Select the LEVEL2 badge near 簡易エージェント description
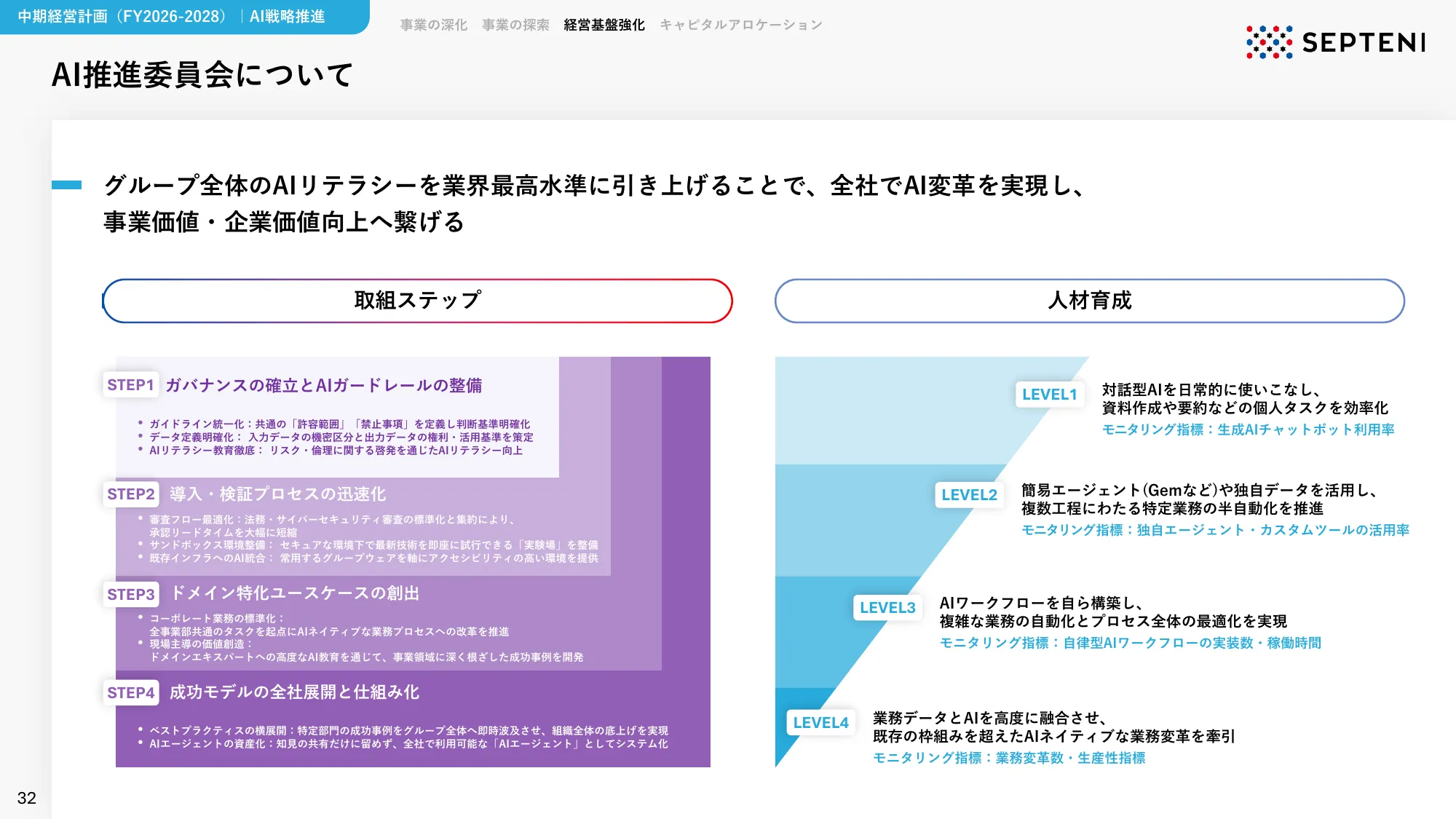Viewport: 1456px width, 819px height. 968,496
